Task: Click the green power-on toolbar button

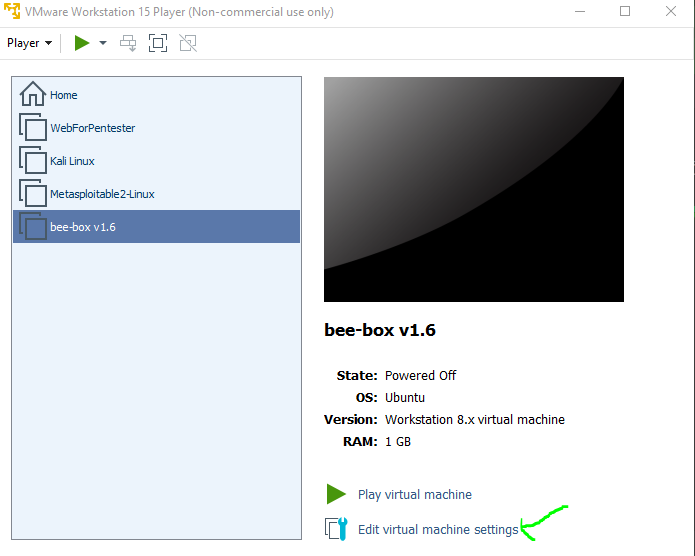Action: (x=82, y=43)
